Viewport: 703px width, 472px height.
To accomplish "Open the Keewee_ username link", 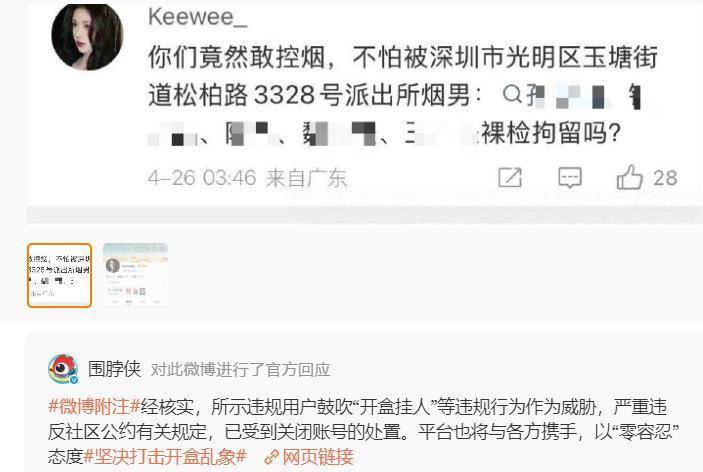I will coord(198,17).
